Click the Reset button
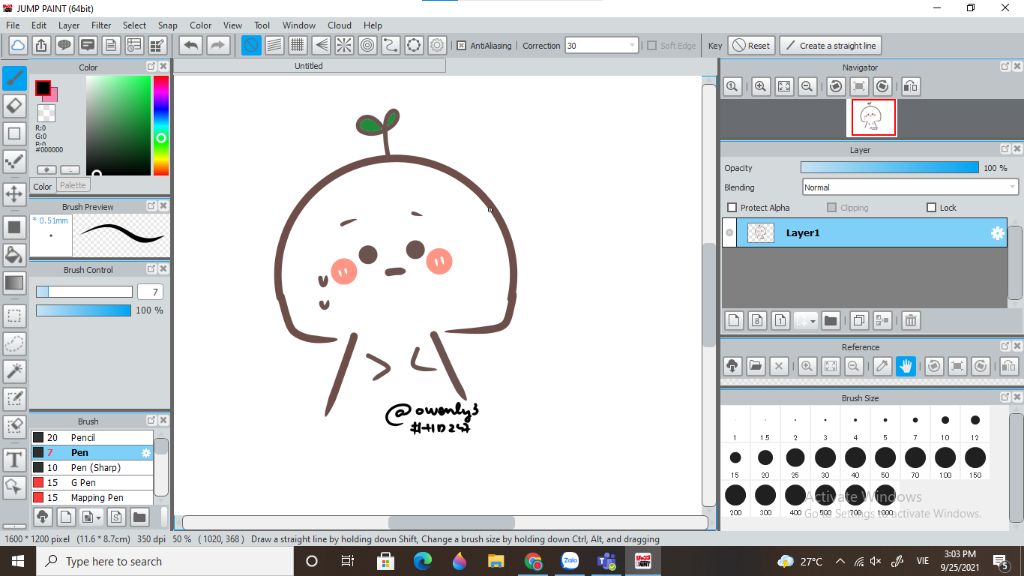1024x576 pixels. (752, 46)
